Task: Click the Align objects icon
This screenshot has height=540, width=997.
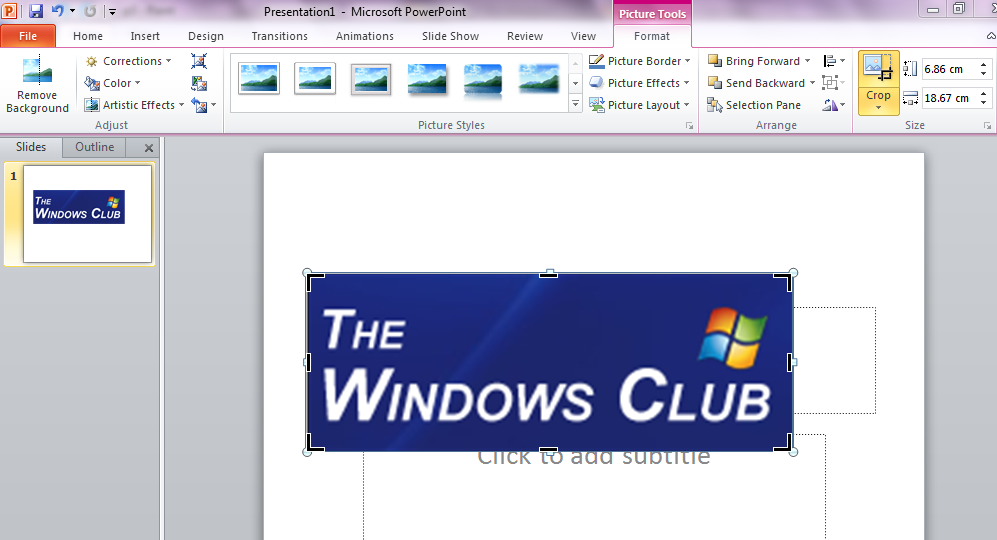Action: click(x=830, y=61)
